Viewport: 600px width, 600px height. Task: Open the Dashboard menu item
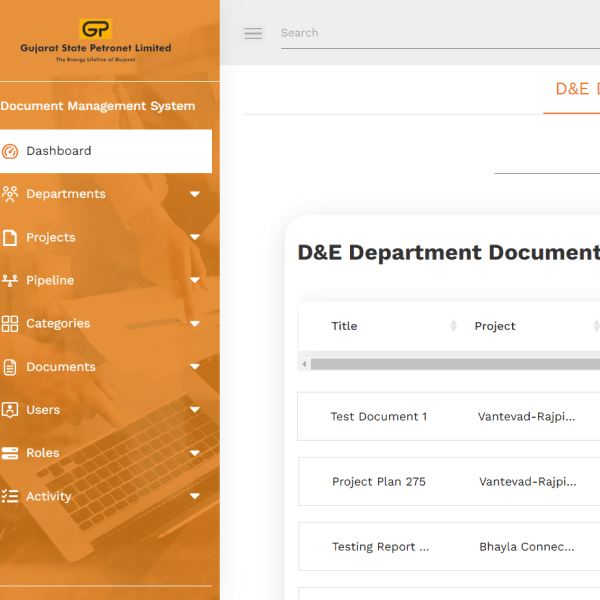[59, 151]
